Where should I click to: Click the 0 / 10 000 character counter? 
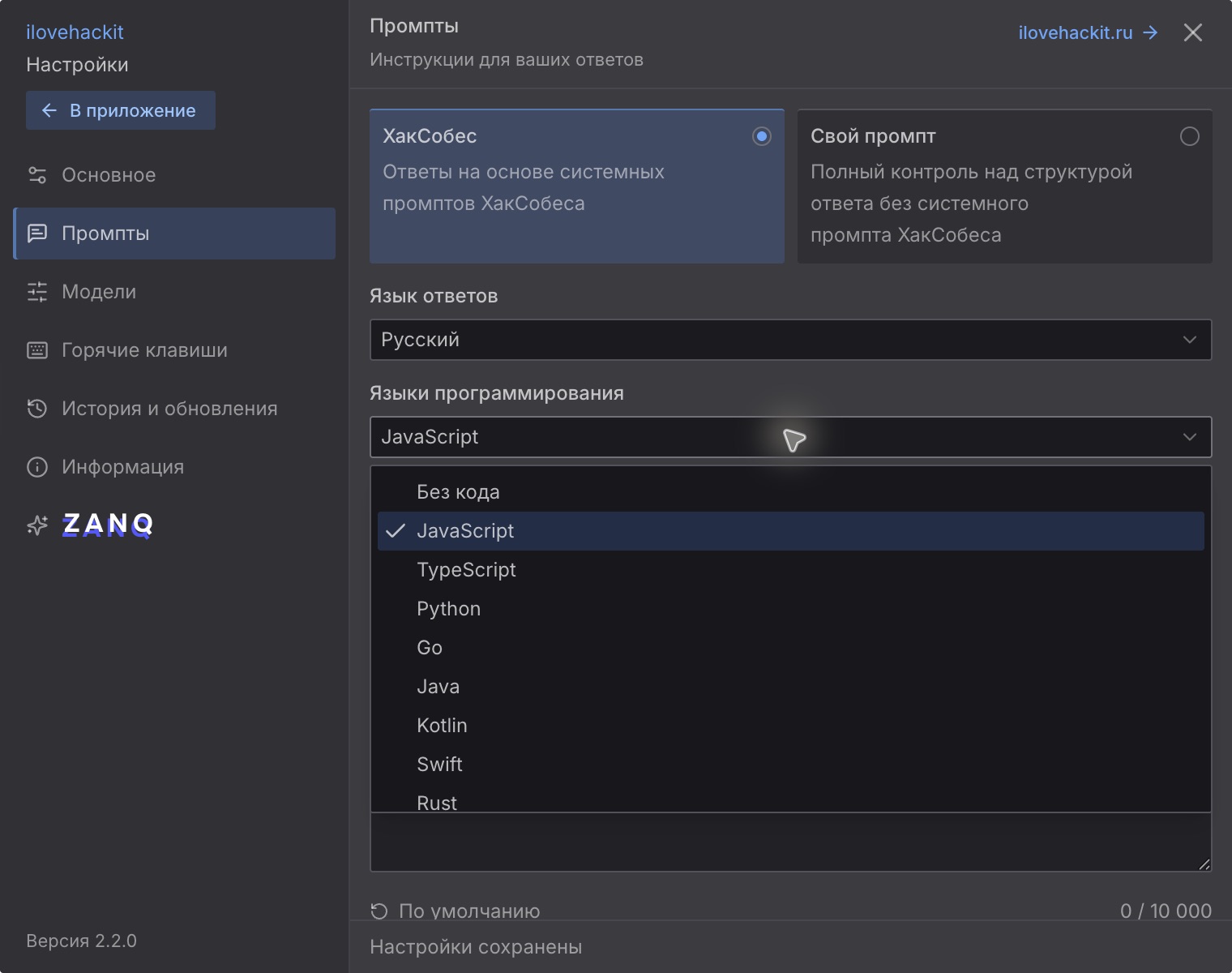click(x=1166, y=911)
